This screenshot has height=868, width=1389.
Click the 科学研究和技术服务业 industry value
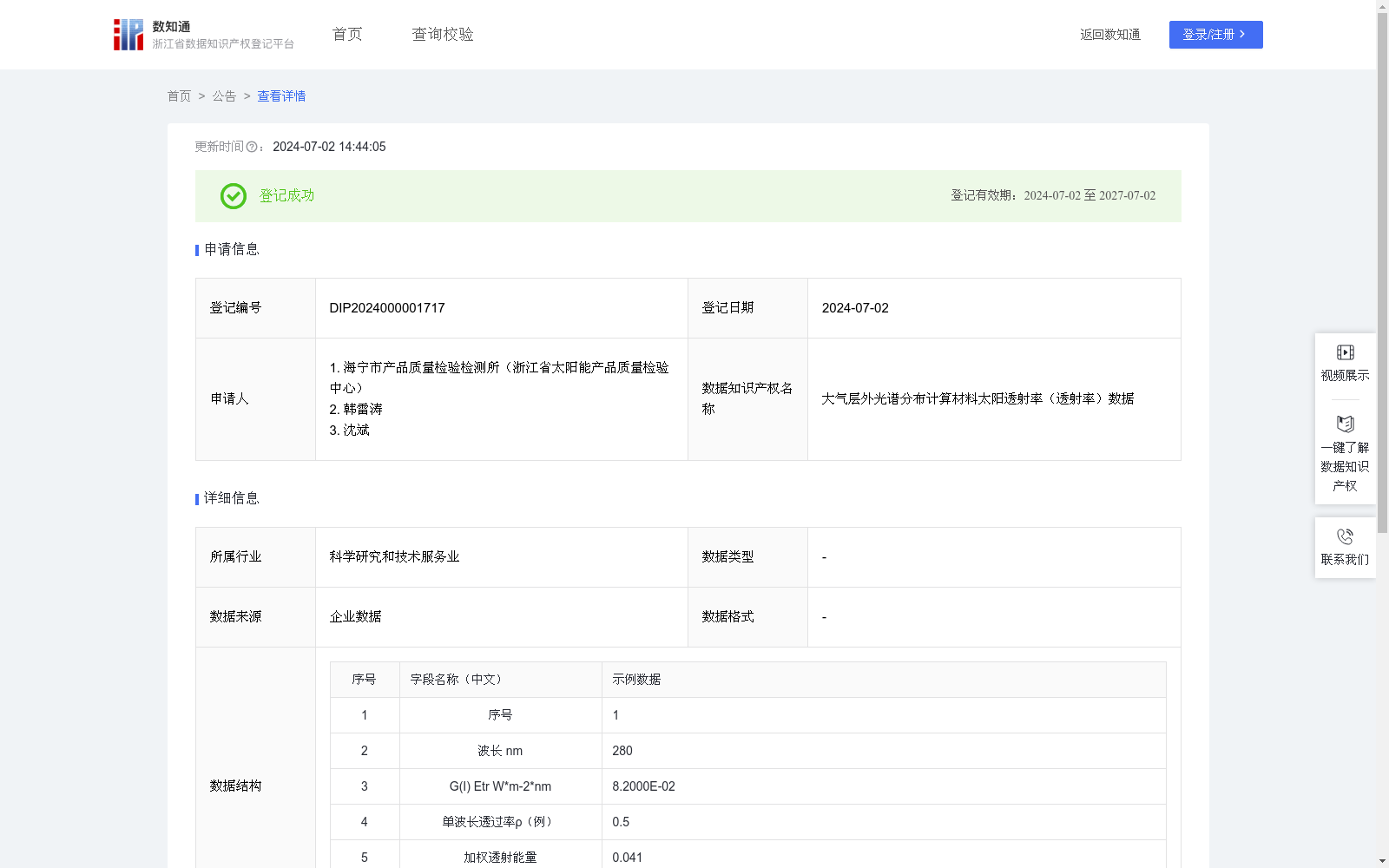coord(394,556)
